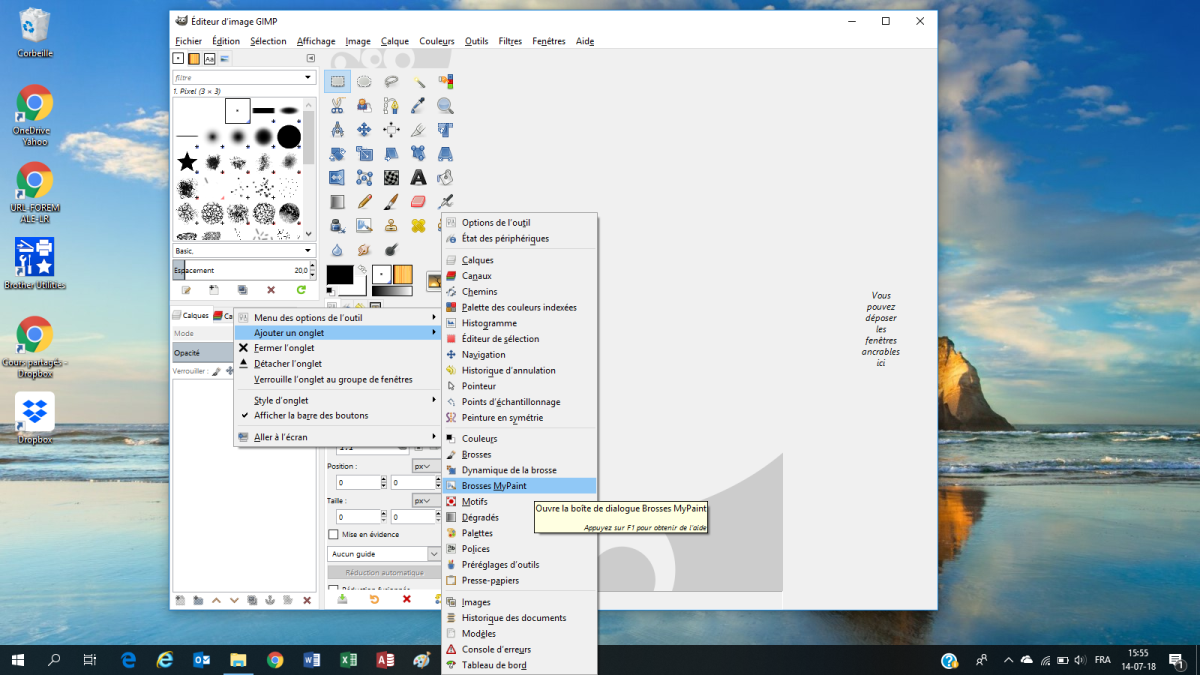Activate the Bucket Fill tool

point(445,178)
